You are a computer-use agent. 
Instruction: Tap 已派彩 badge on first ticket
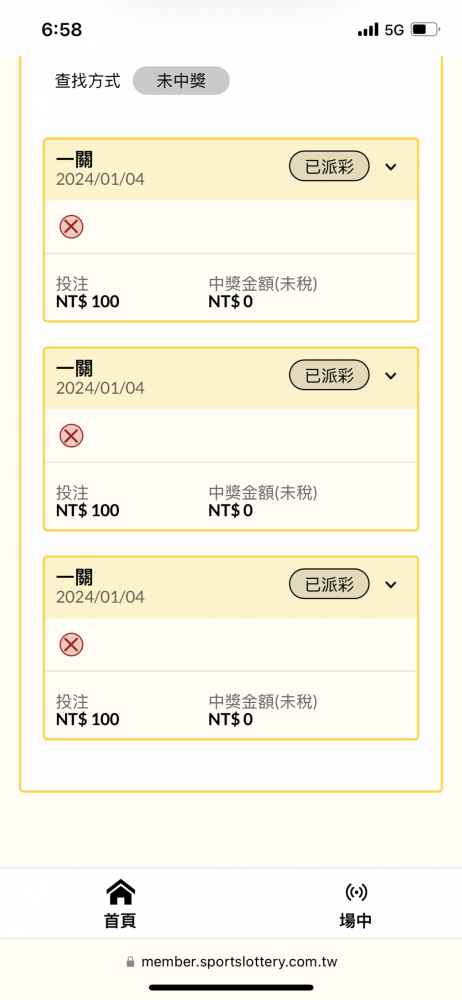pos(329,166)
